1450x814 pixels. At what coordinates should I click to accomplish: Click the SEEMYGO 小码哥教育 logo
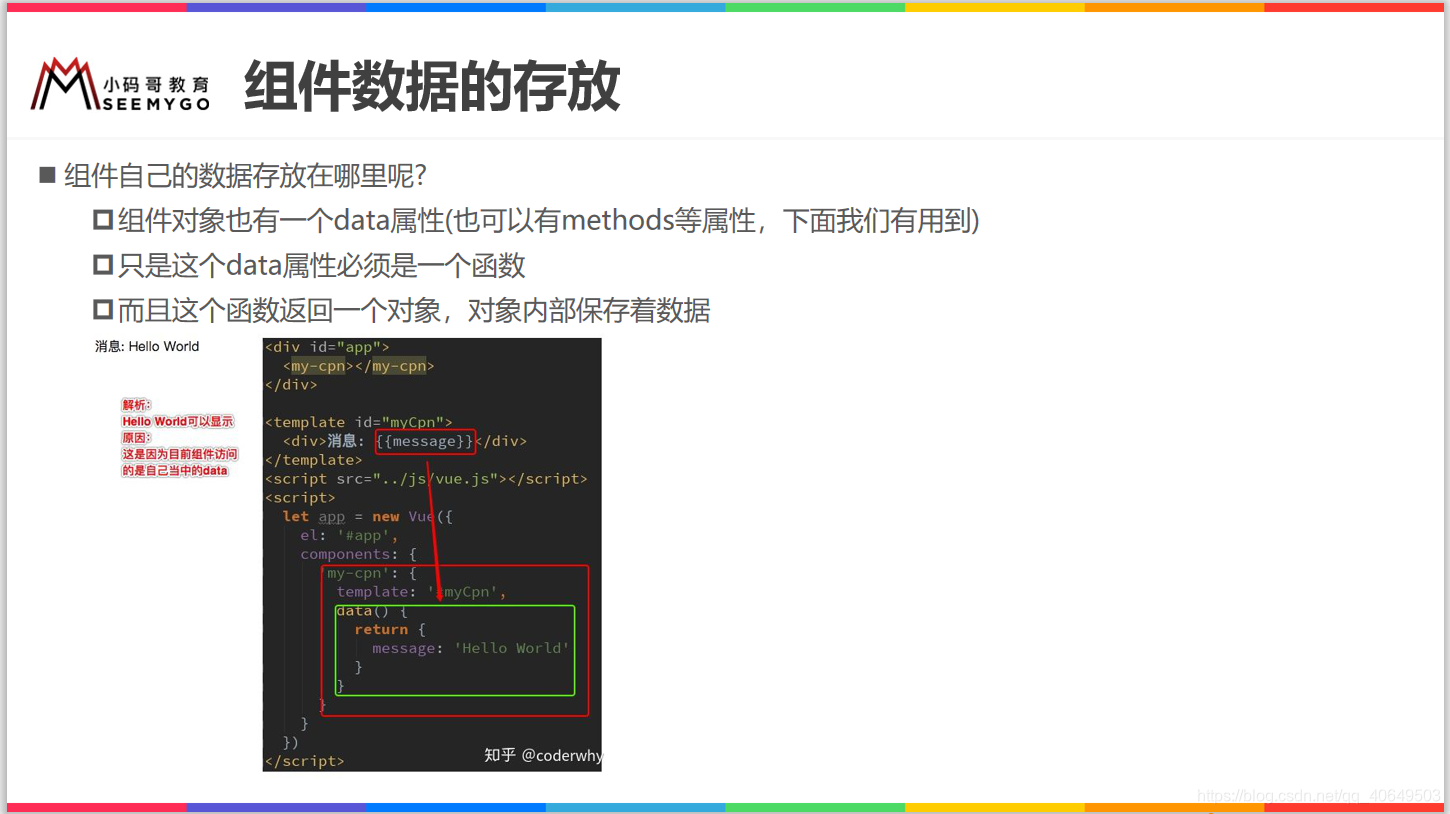120,84
